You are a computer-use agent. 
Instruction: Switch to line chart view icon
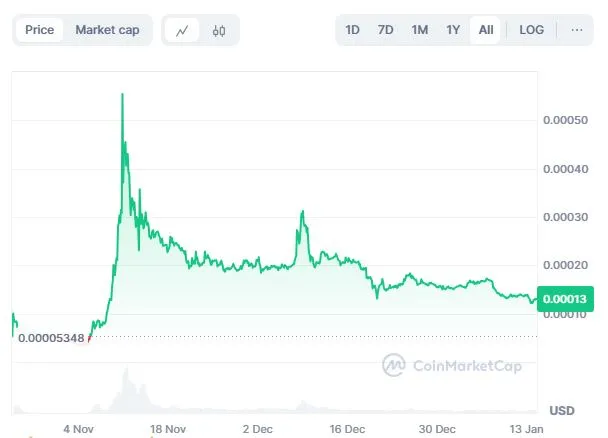tap(182, 30)
